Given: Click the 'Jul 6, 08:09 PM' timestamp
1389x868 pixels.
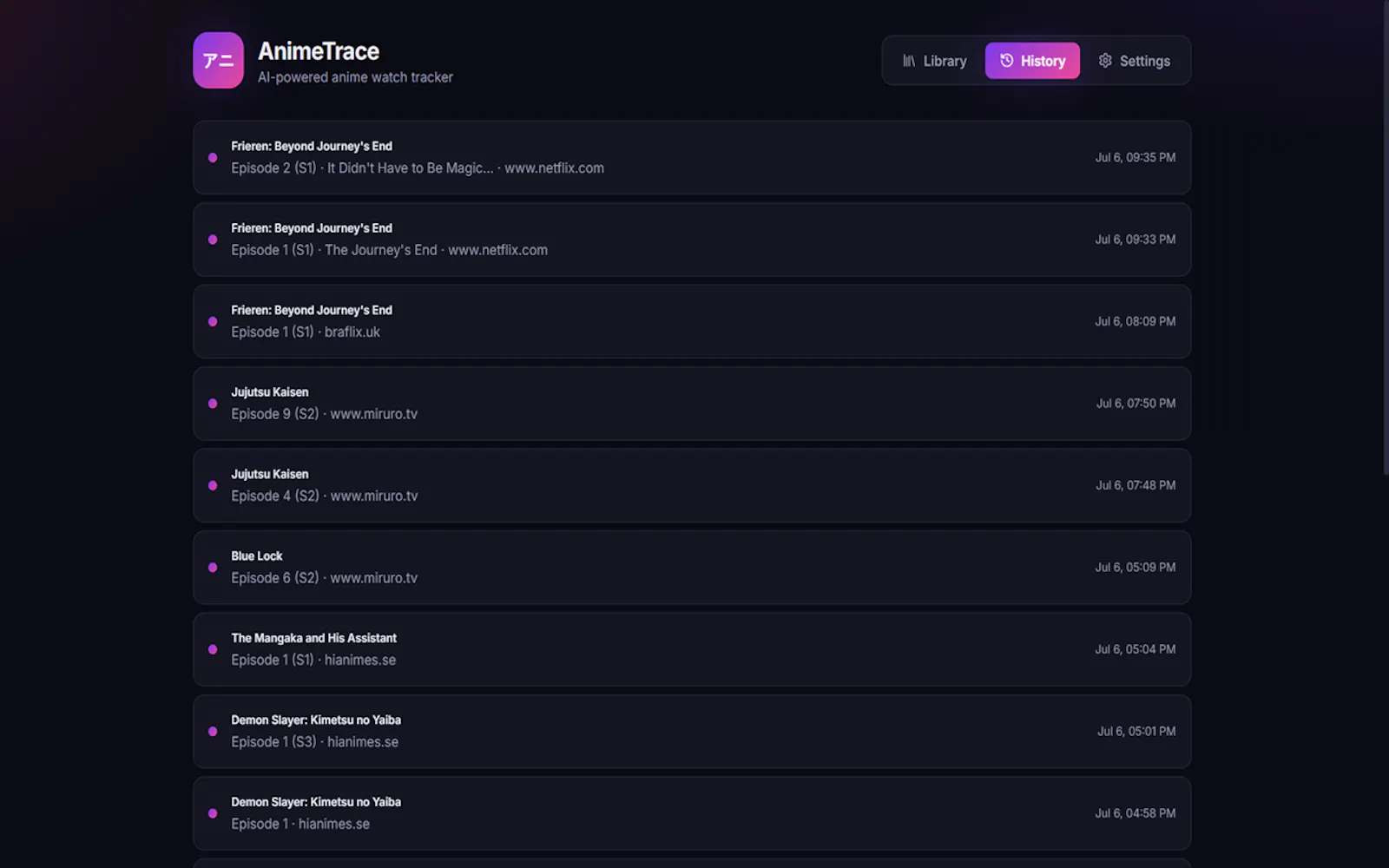Looking at the screenshot, I should tap(1135, 321).
